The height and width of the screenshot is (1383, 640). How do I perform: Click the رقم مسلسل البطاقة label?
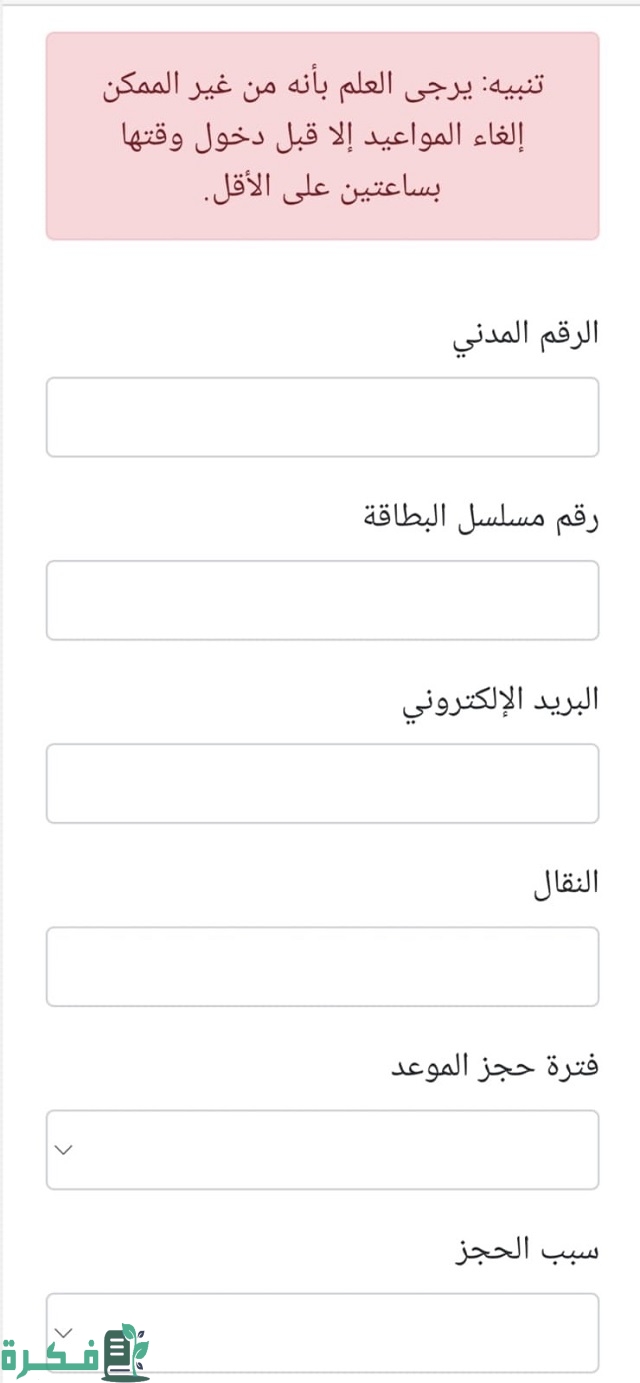(x=479, y=518)
